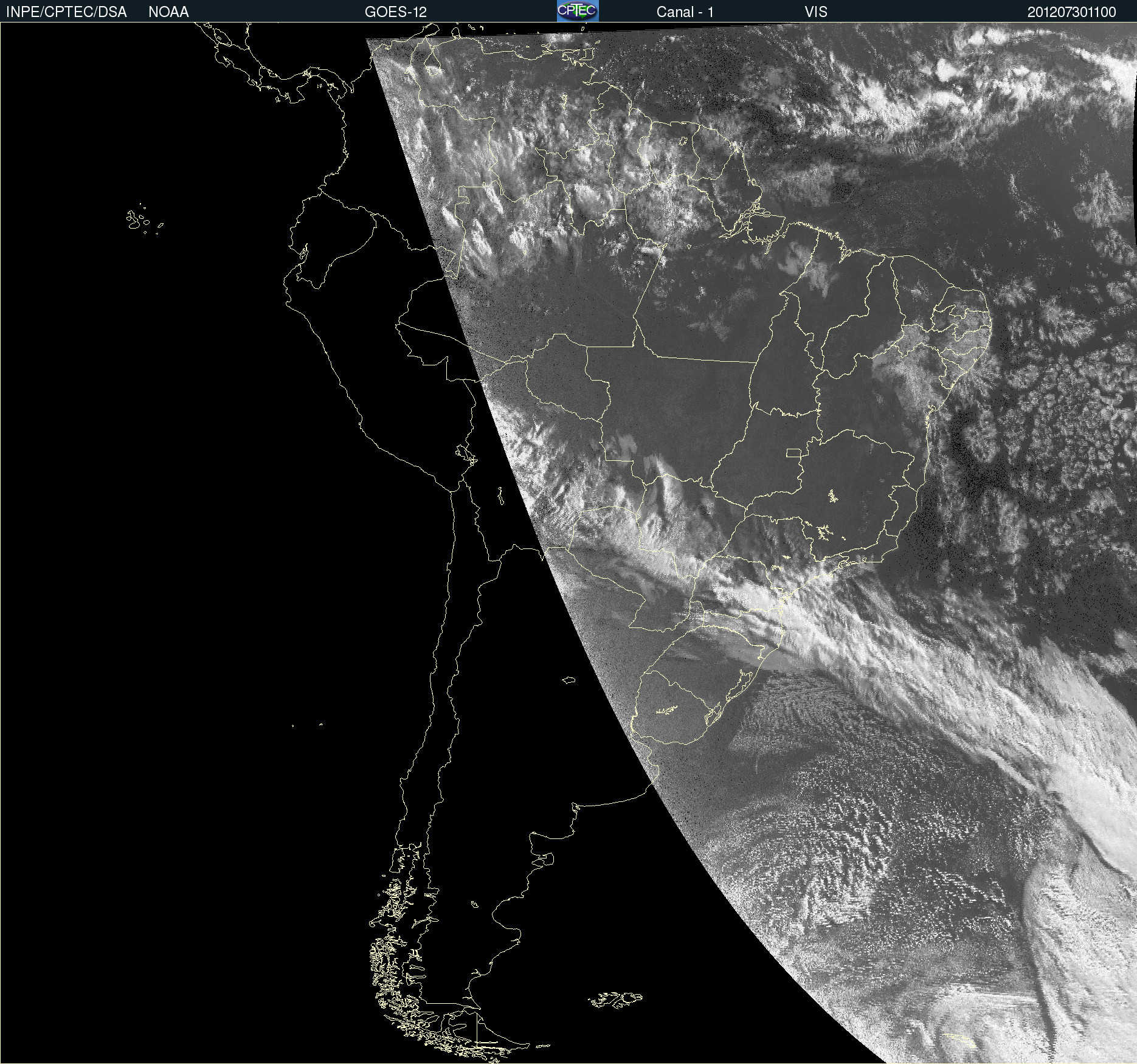Click the INPE/CPTEC/DSA header text
Screen dimensions: 1137x1064
click(66, 12)
